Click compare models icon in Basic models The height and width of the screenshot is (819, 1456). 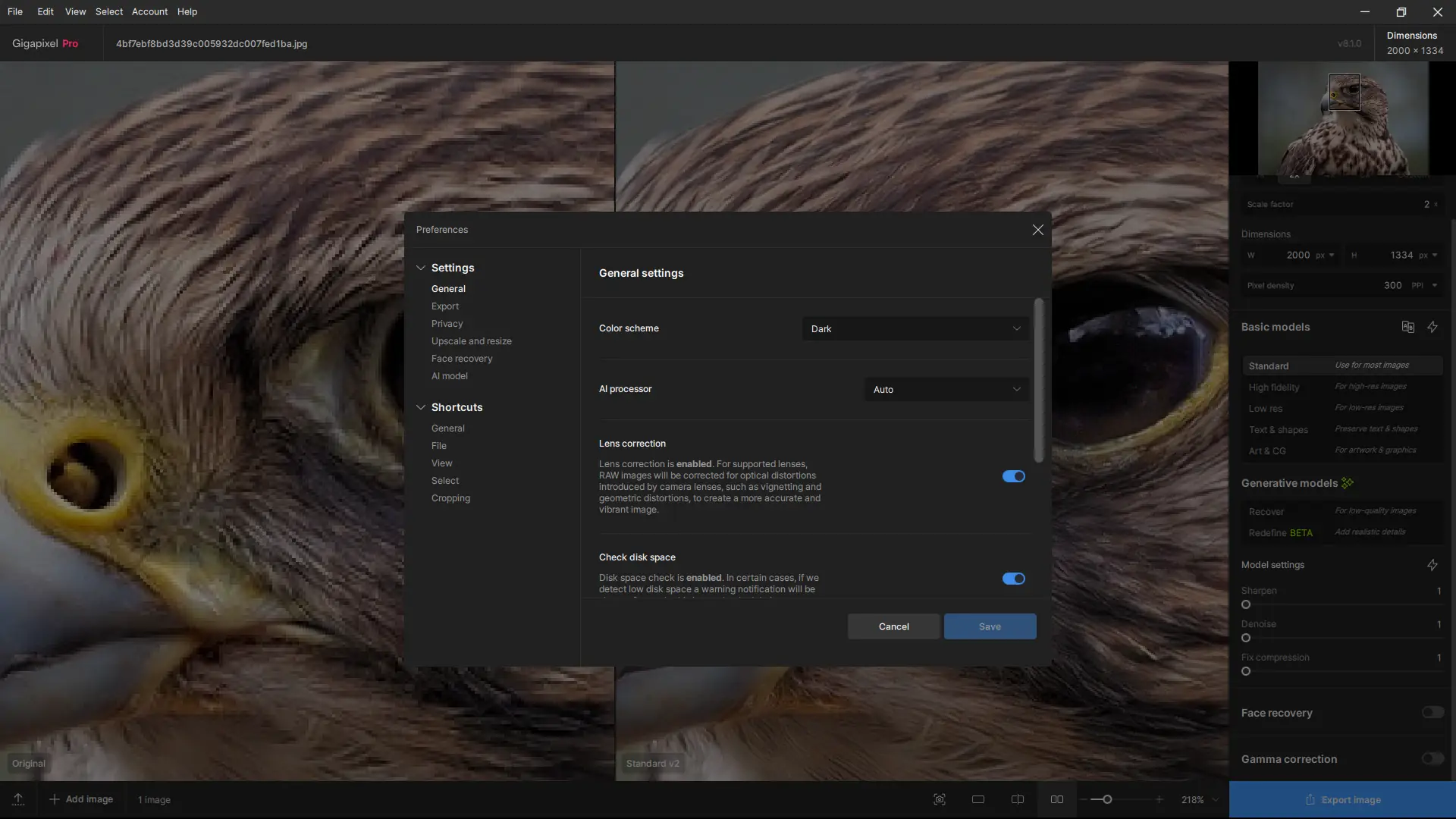[1408, 327]
